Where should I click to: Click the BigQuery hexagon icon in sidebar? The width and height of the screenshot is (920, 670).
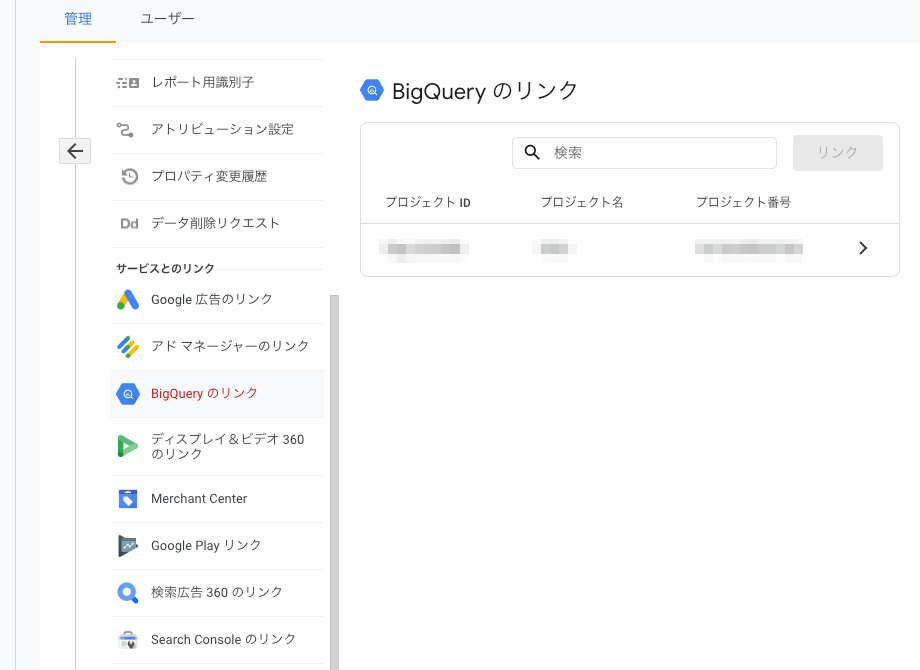point(128,394)
